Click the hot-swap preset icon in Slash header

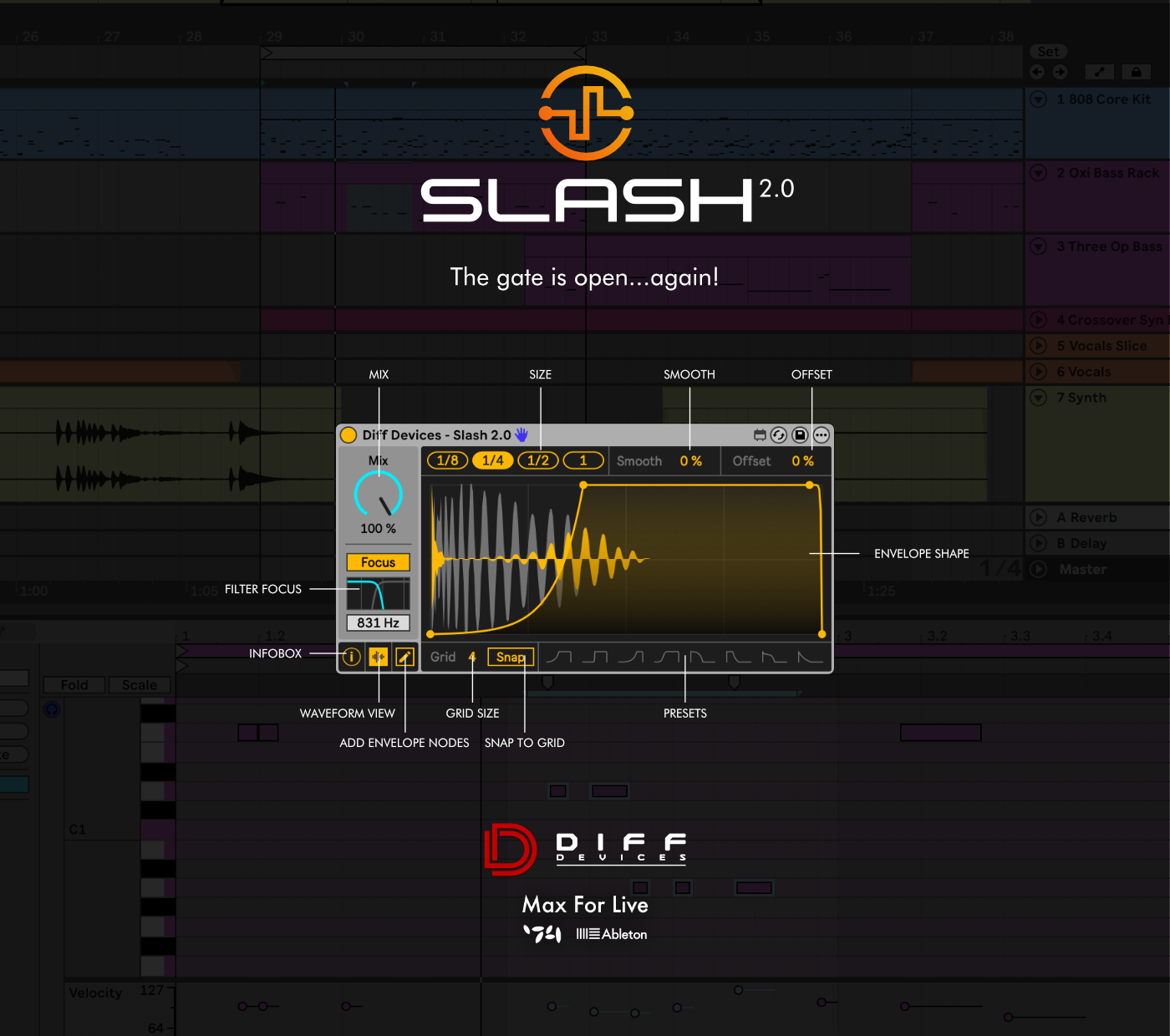coord(779,435)
